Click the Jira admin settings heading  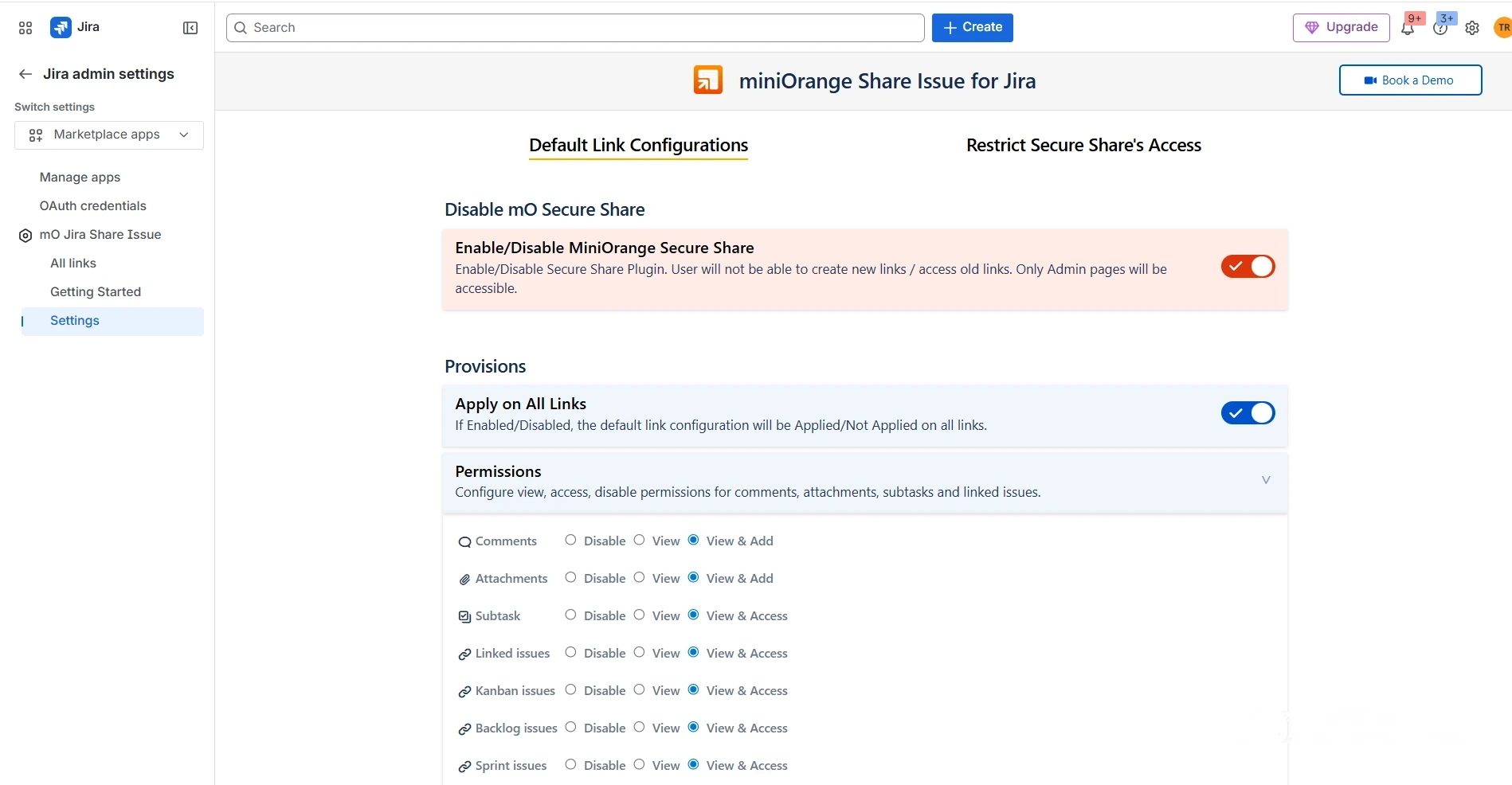[108, 74]
